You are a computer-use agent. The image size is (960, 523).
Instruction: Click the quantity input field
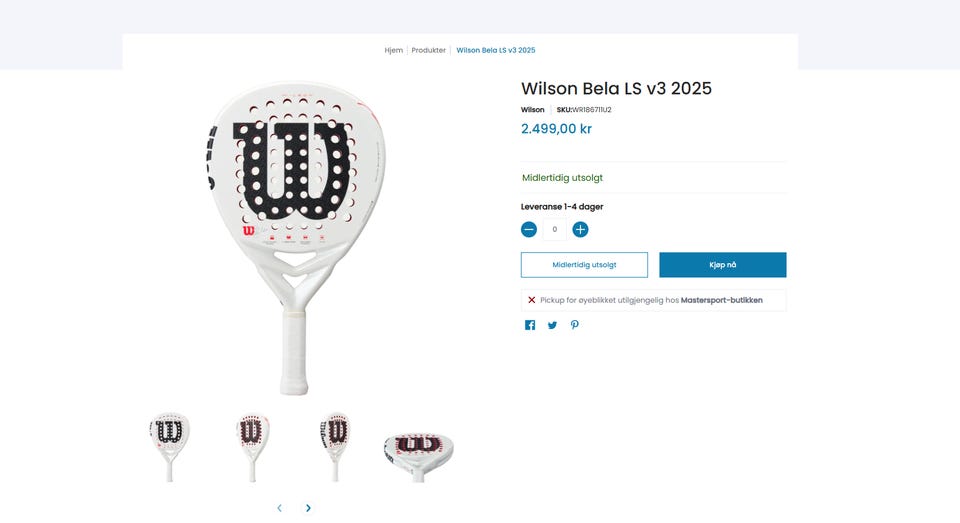pos(554,229)
